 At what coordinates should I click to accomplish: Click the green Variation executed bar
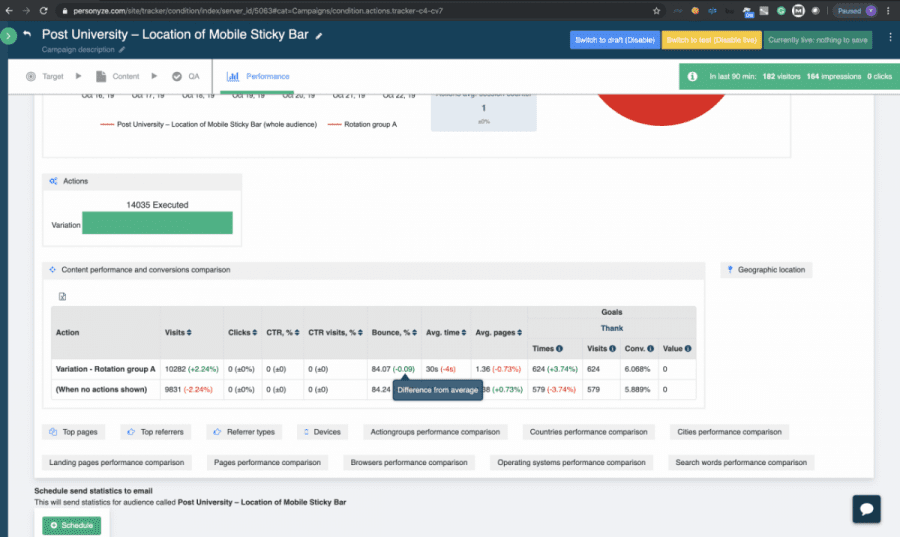point(157,223)
